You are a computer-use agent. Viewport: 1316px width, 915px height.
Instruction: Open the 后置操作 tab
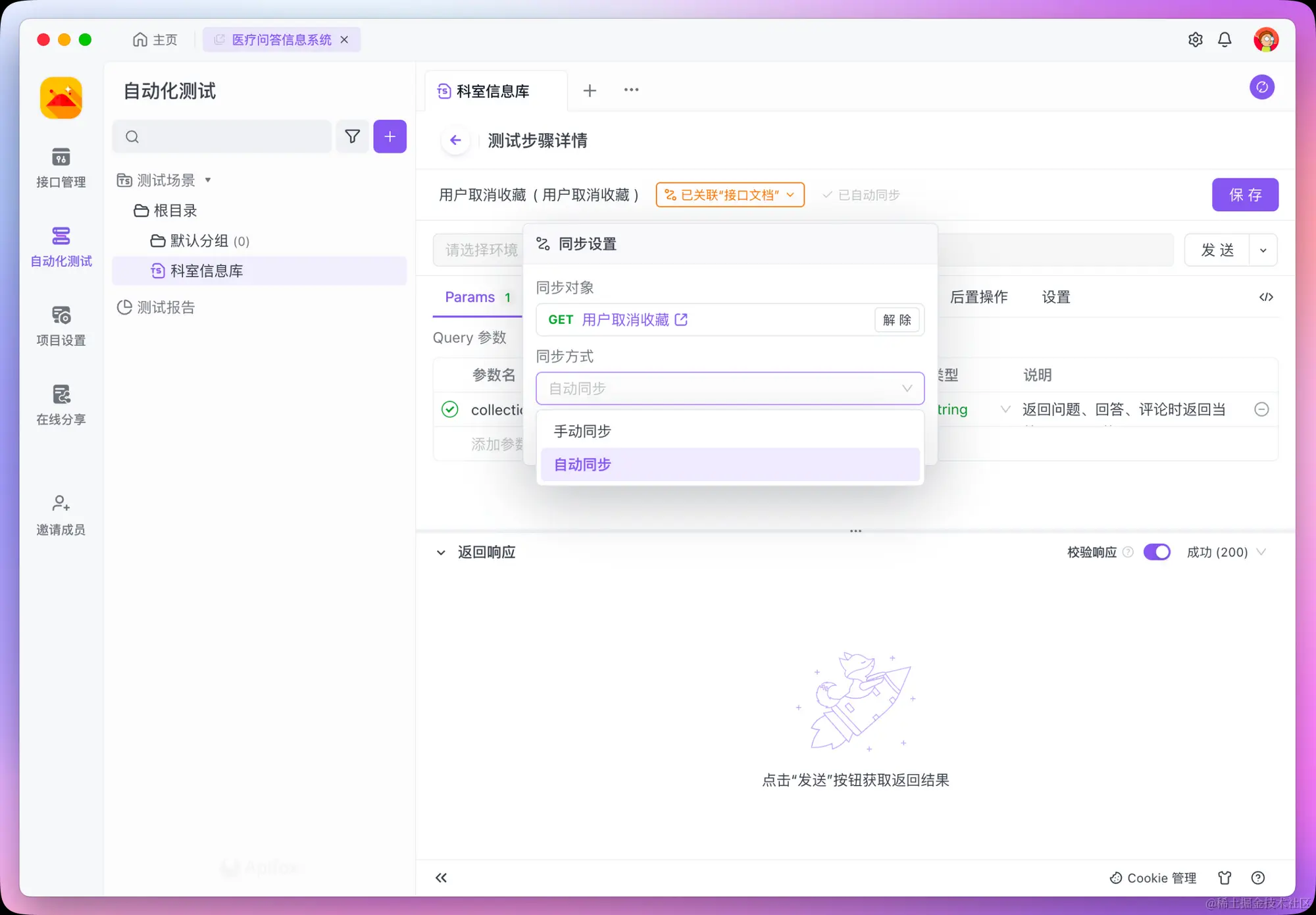[x=978, y=297]
